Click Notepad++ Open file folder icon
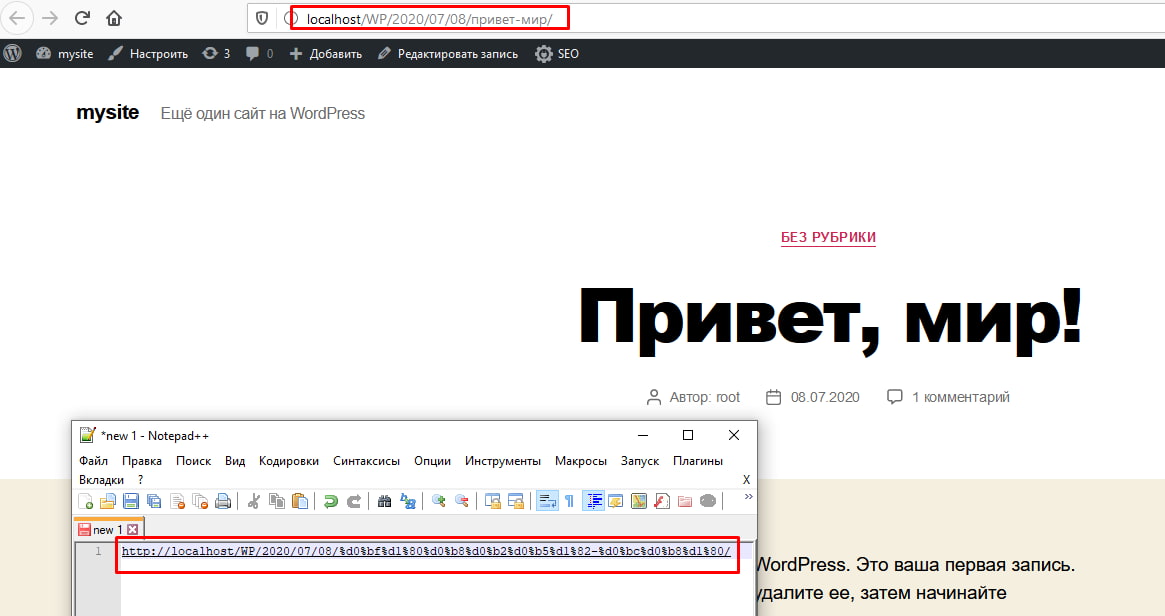The image size is (1165, 616). [x=108, y=502]
